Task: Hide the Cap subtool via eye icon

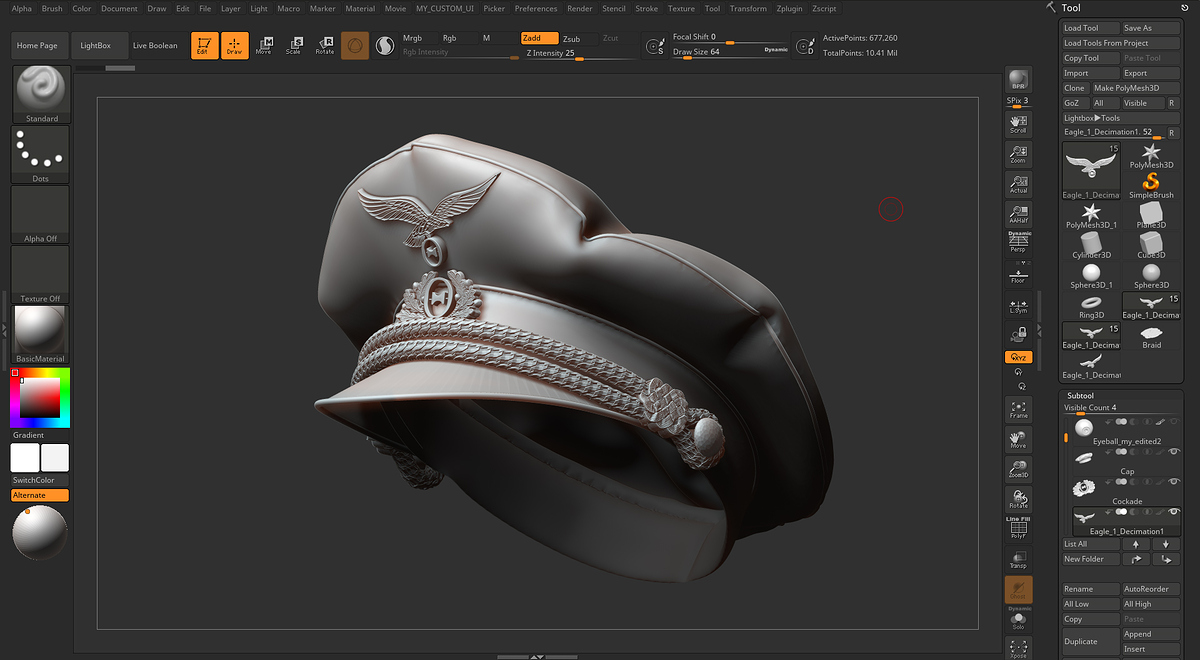Action: pos(1174,453)
